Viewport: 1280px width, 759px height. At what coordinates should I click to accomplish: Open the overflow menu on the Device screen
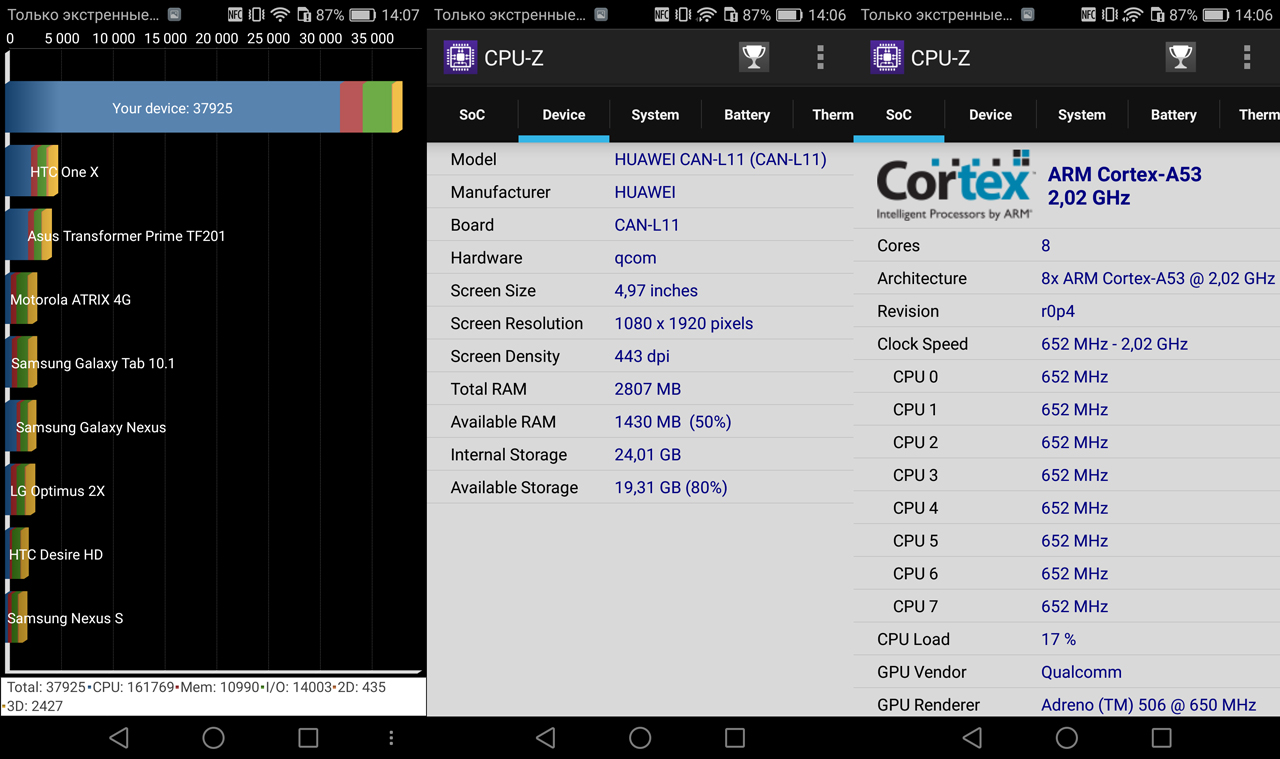(x=820, y=57)
